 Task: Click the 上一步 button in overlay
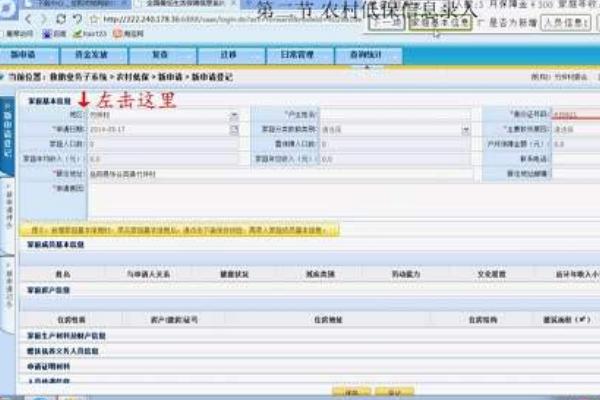tap(386, 23)
